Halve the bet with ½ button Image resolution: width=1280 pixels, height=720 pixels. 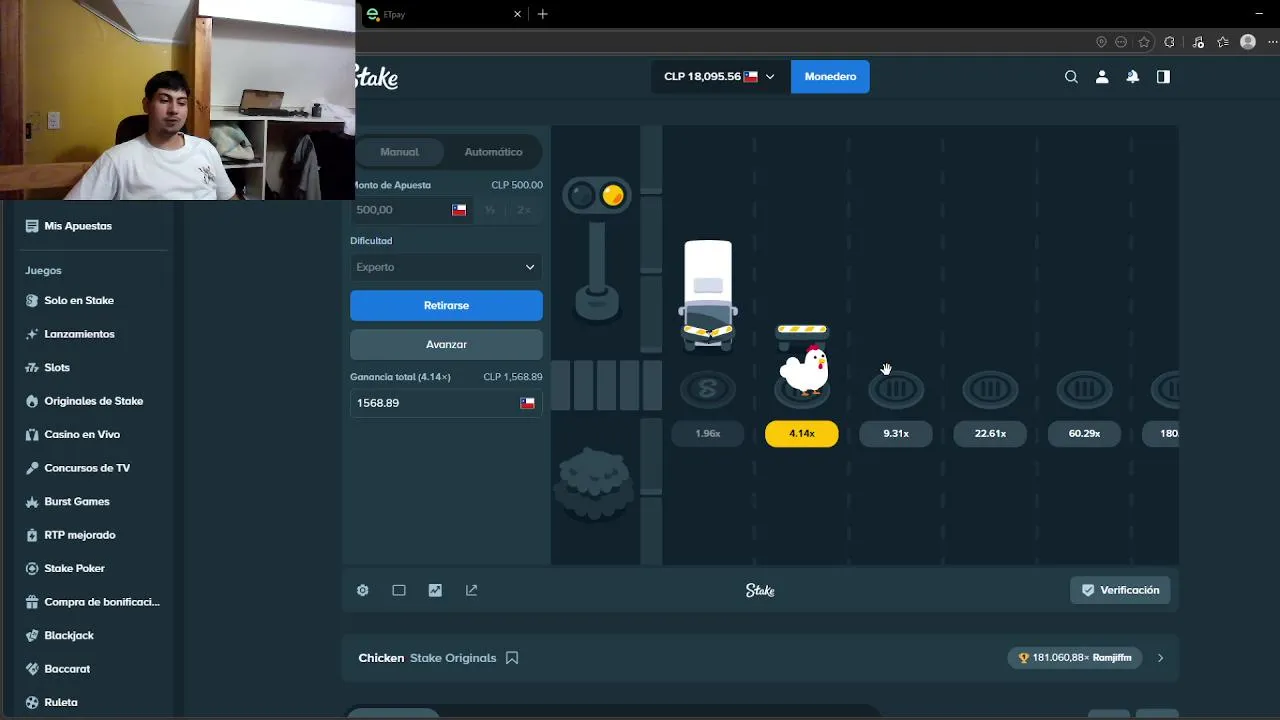tap(490, 210)
